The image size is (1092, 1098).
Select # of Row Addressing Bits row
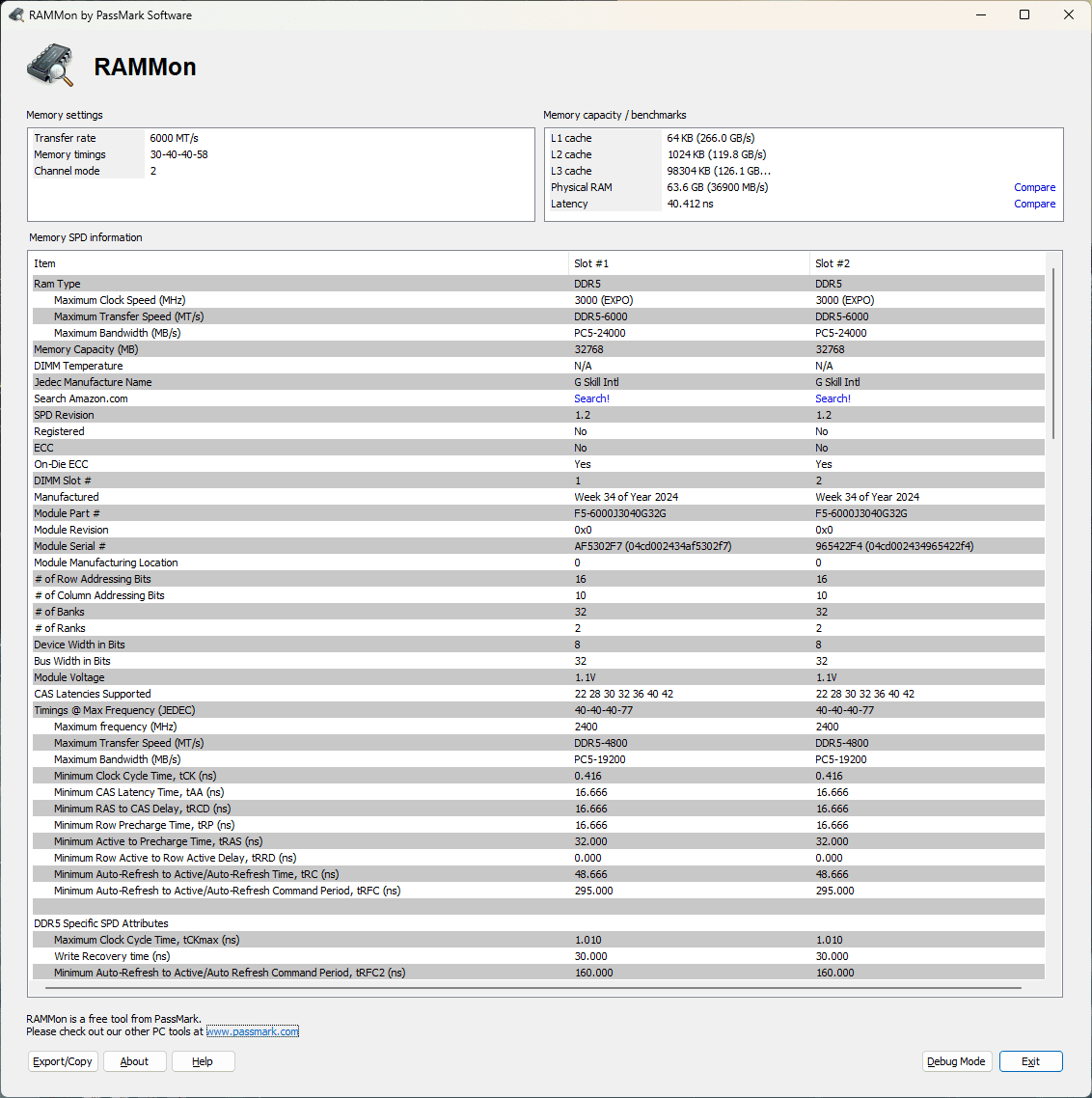(538, 579)
